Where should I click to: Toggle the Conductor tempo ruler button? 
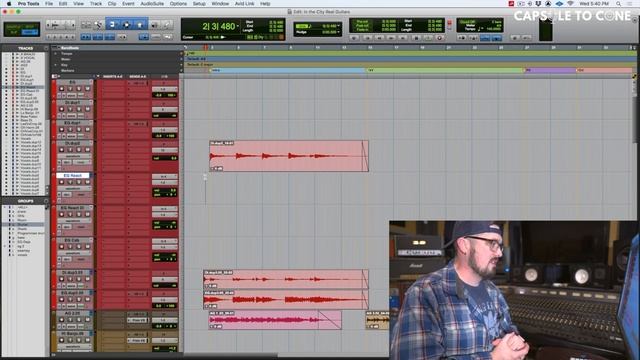[496, 38]
